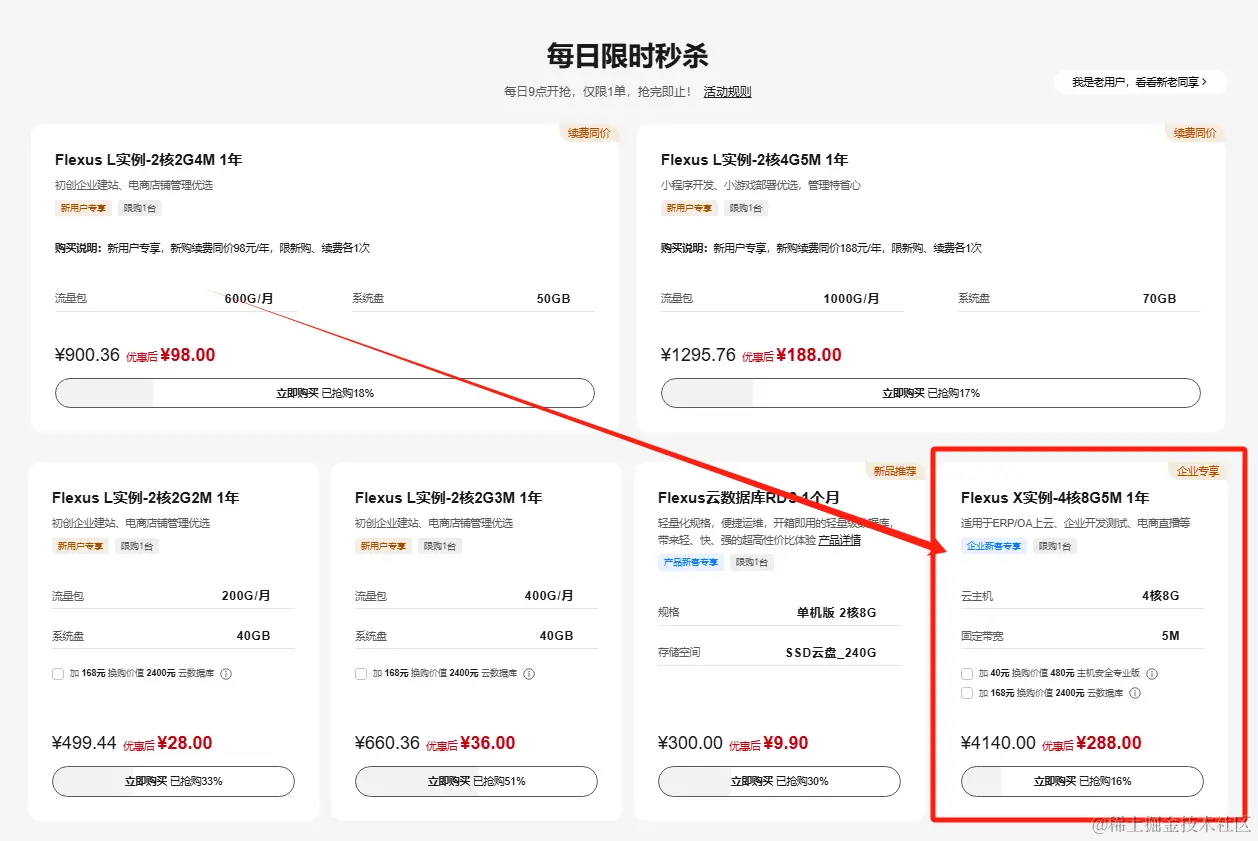Click 70GB system disk value

click(1160, 299)
